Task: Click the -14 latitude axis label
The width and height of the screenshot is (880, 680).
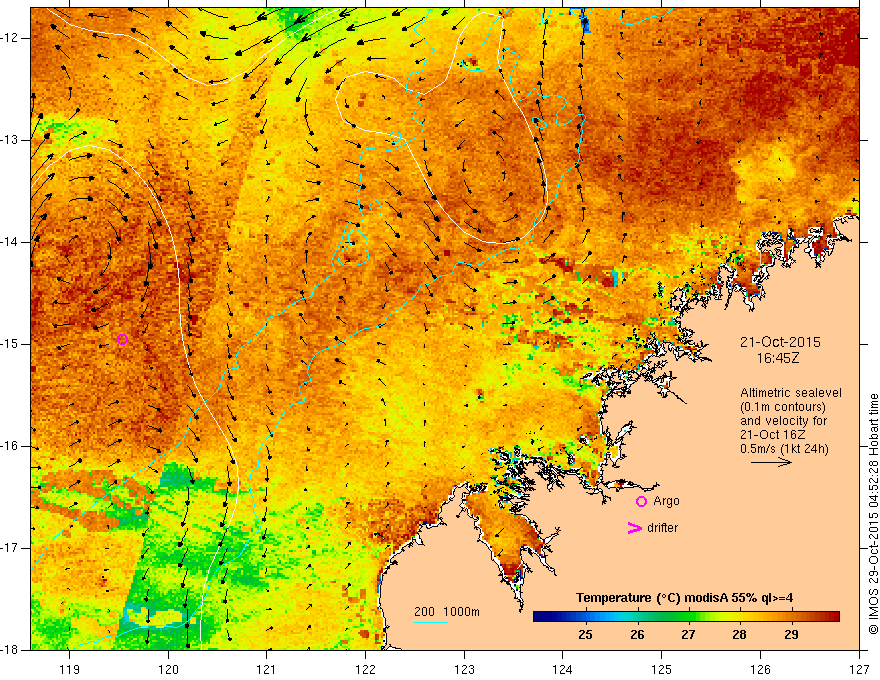Action: click(x=11, y=242)
